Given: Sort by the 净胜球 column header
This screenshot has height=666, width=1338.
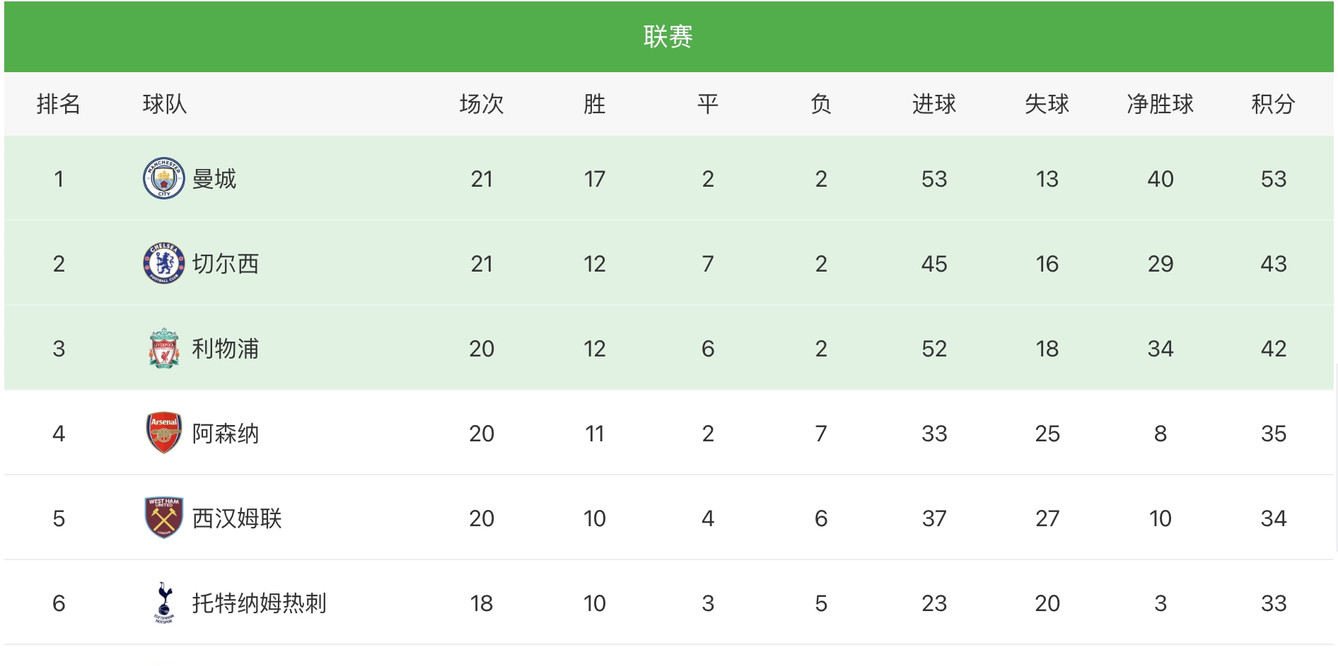Looking at the screenshot, I should point(1160,104).
